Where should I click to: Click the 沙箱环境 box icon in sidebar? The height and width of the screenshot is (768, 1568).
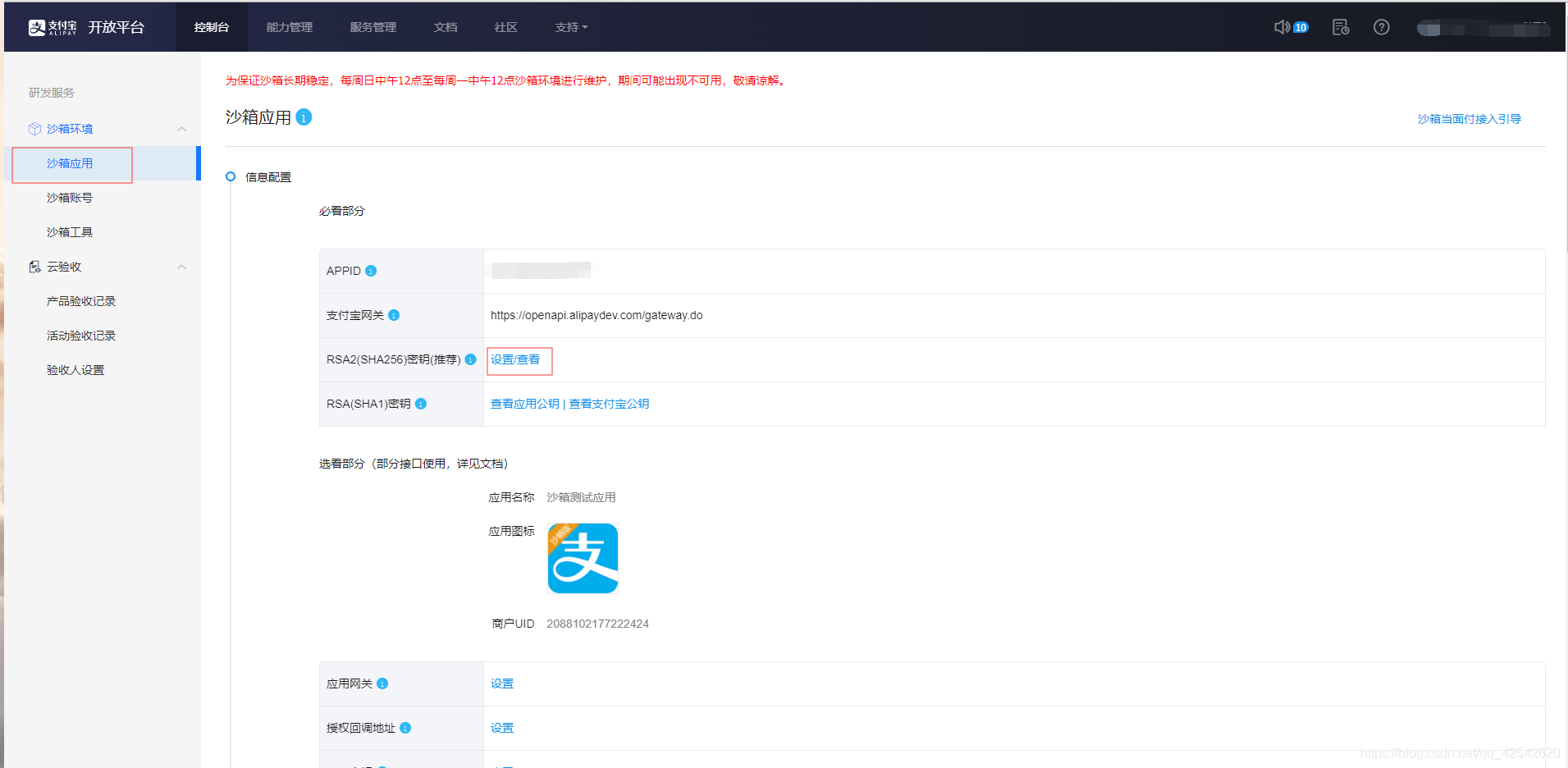[x=34, y=128]
